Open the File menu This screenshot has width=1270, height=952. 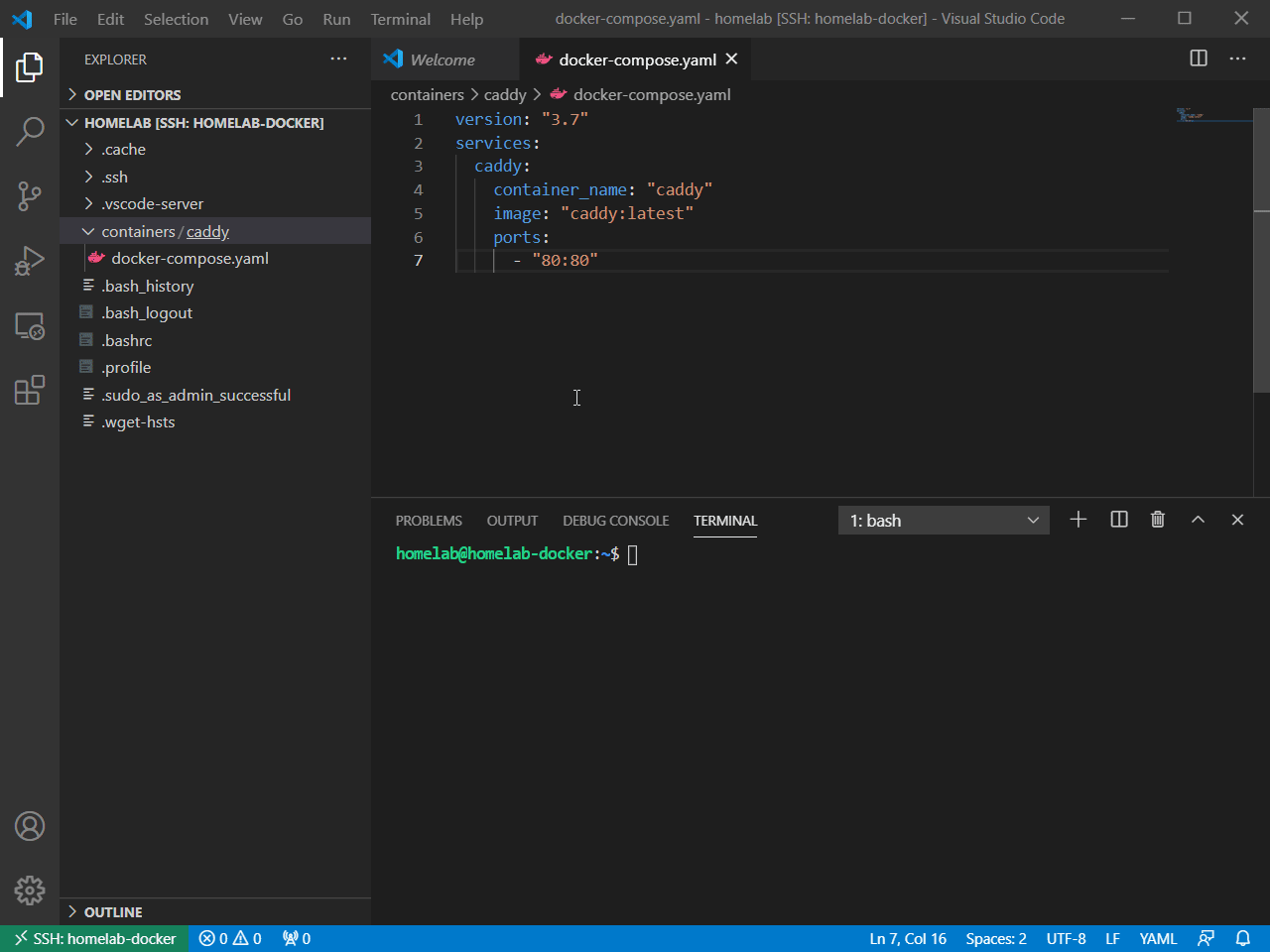[65, 19]
